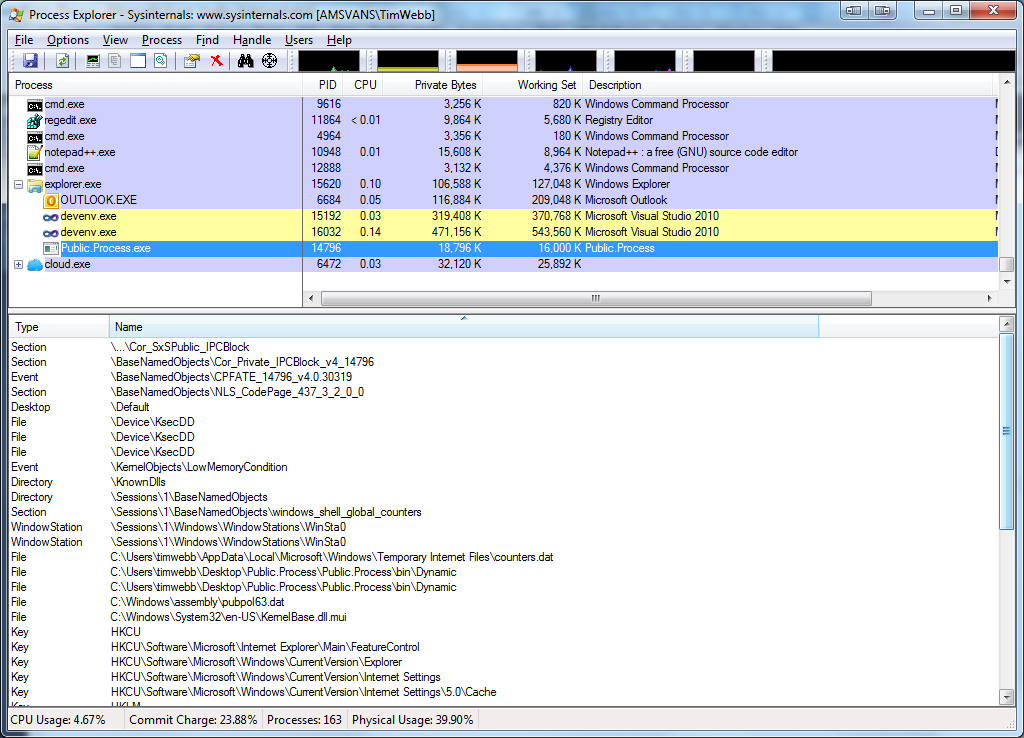Screen dimensions: 1024x738
Task: Save the process list to a file
Action: 31,61
